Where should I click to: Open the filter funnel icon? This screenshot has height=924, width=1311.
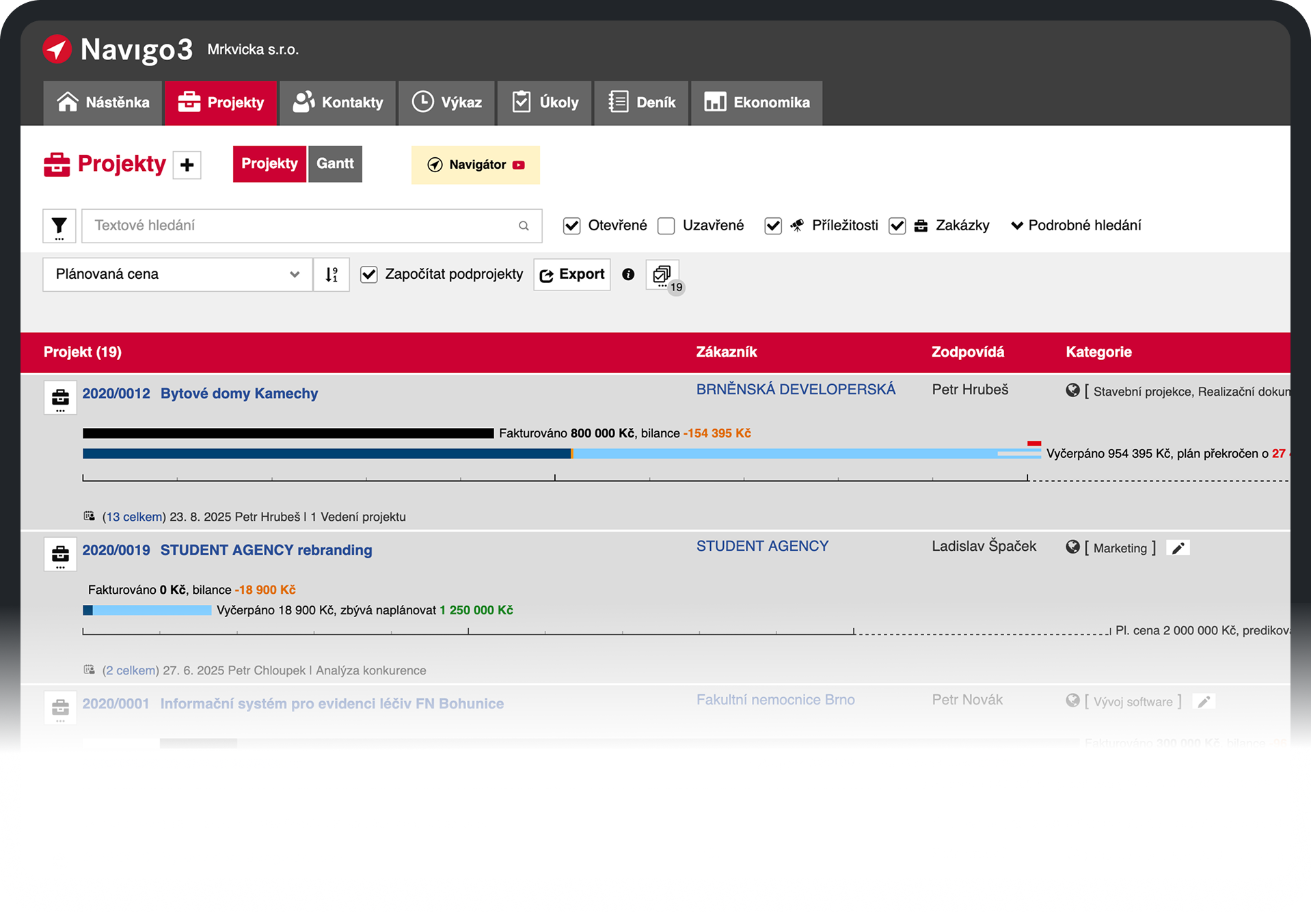click(59, 226)
